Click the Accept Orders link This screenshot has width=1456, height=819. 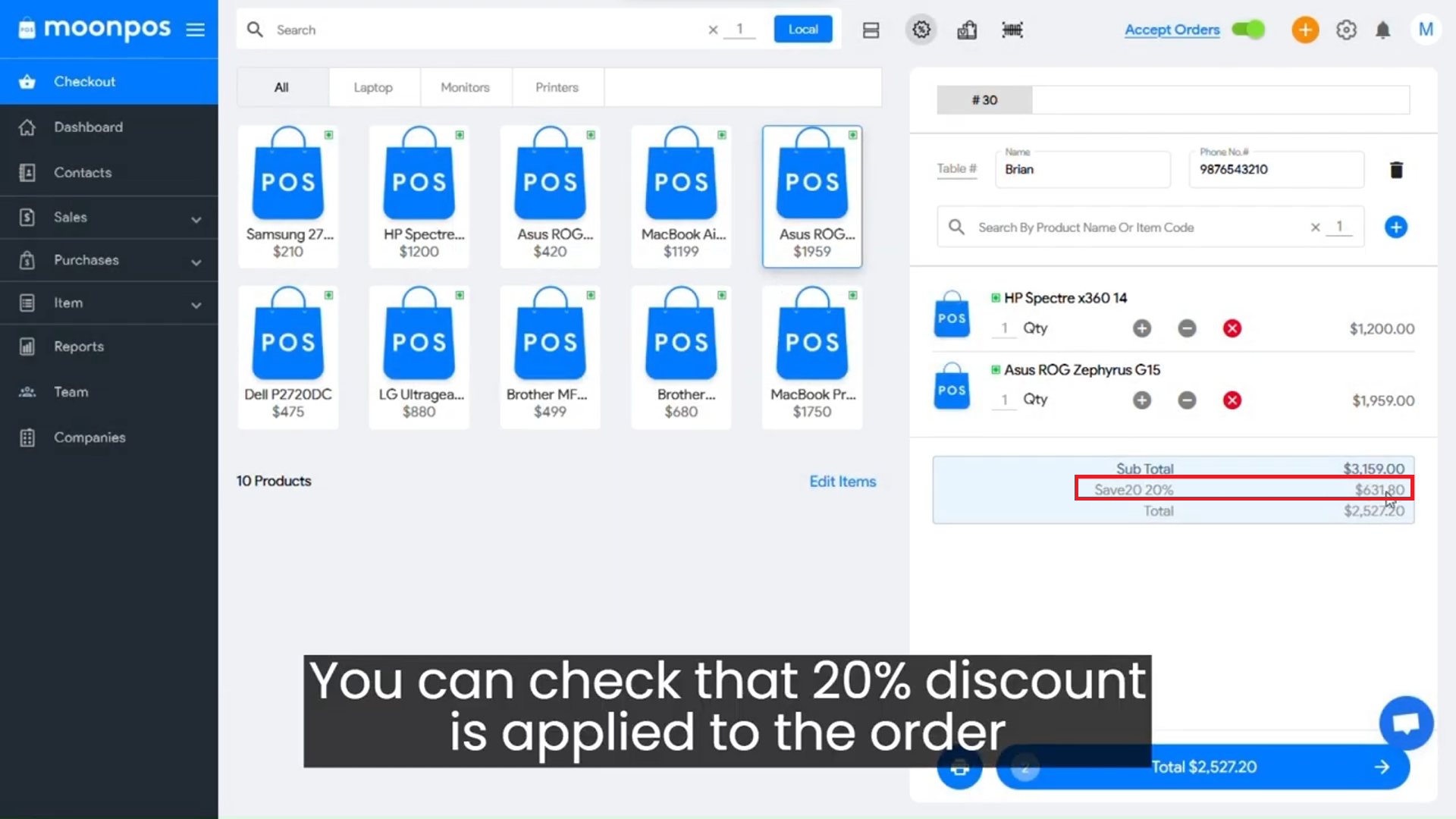pos(1172,30)
